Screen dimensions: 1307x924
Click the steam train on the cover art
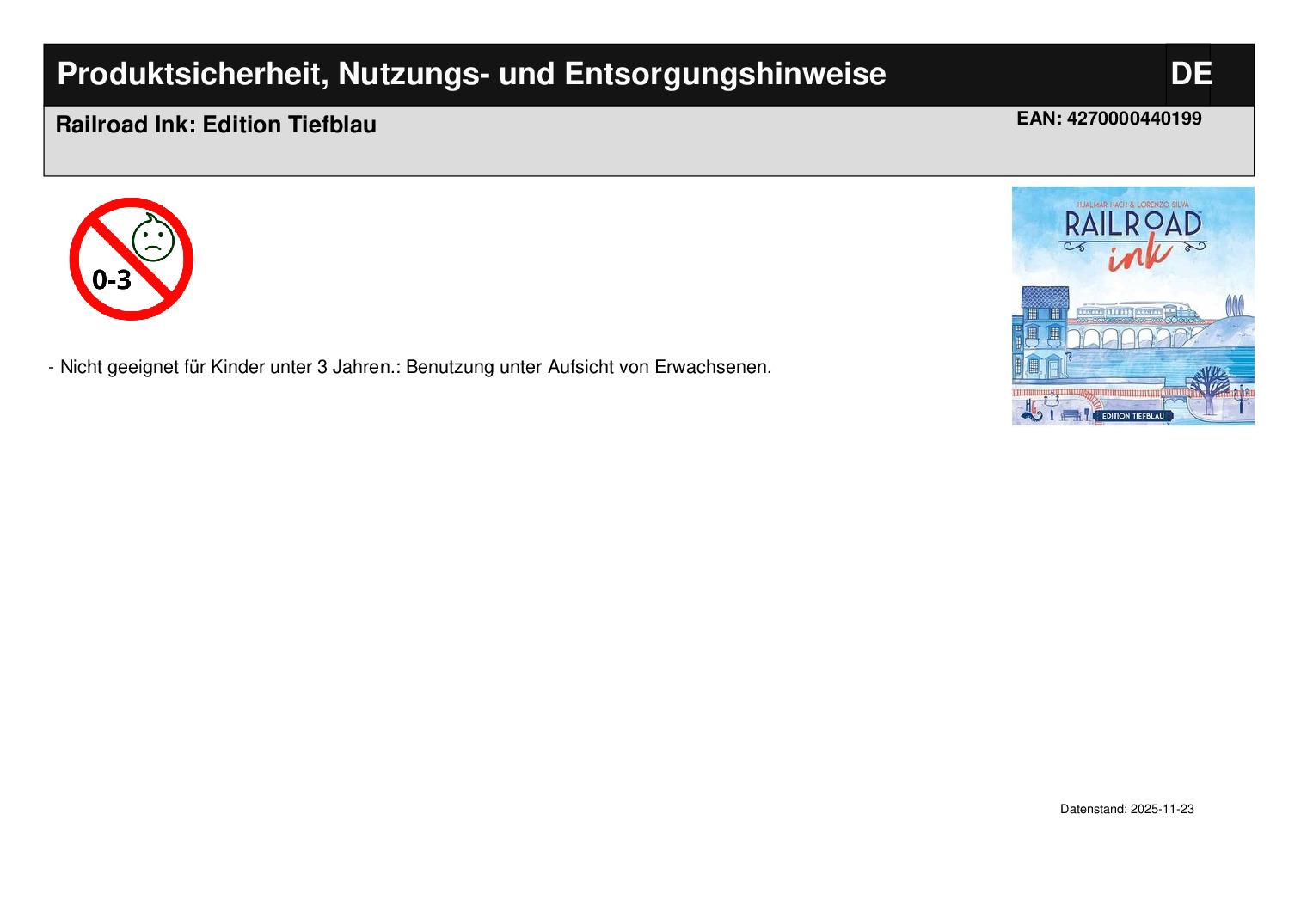pos(1134,313)
